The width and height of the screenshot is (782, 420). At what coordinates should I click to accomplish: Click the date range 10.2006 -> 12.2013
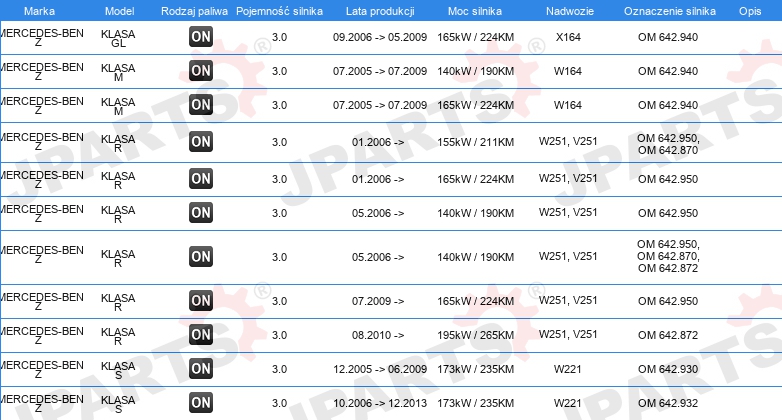pyautogui.click(x=380, y=403)
